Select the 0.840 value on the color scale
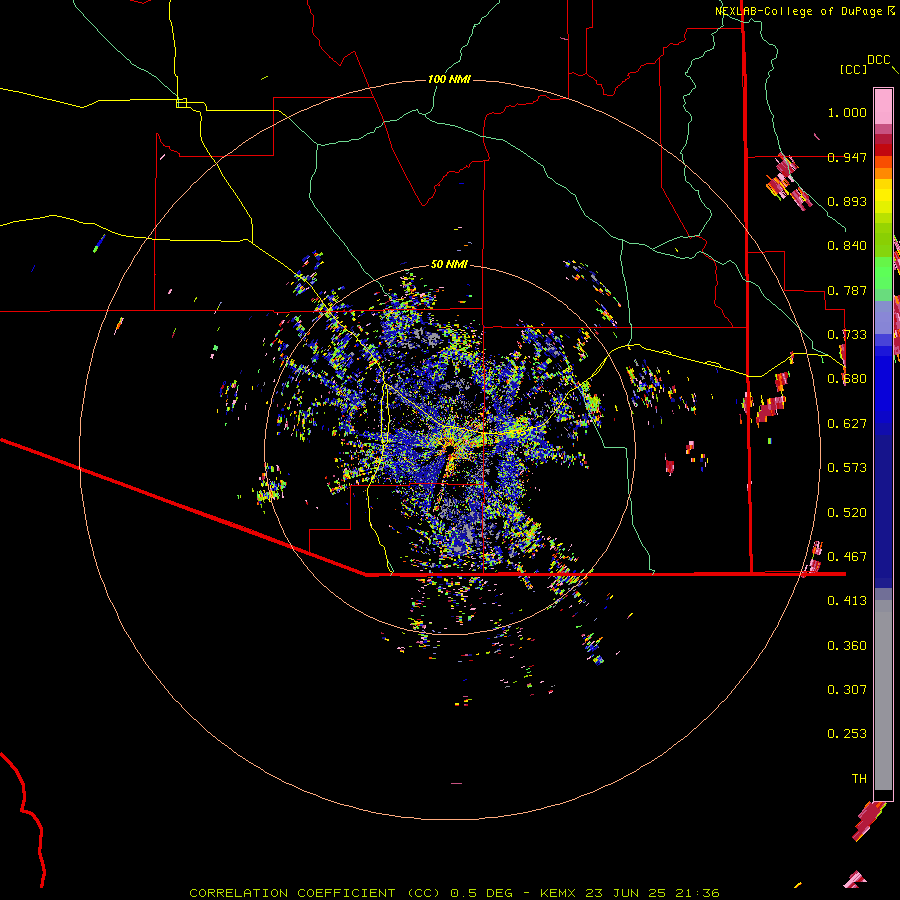The width and height of the screenshot is (900, 900). pyautogui.click(x=847, y=246)
